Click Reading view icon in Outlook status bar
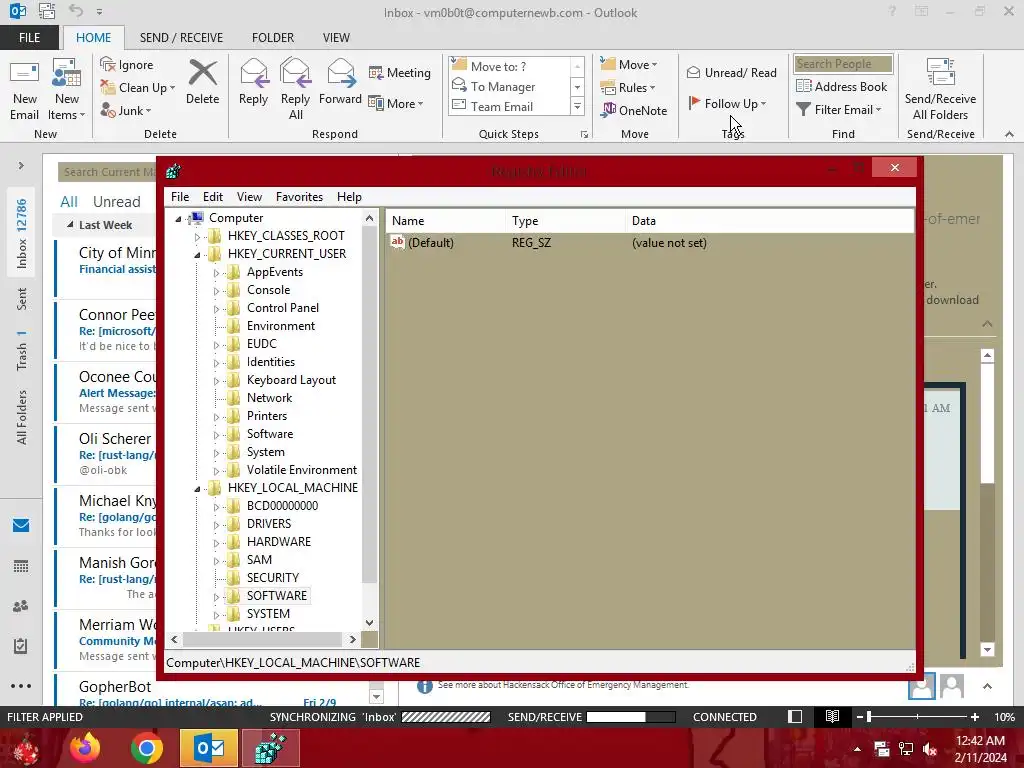 tap(832, 716)
